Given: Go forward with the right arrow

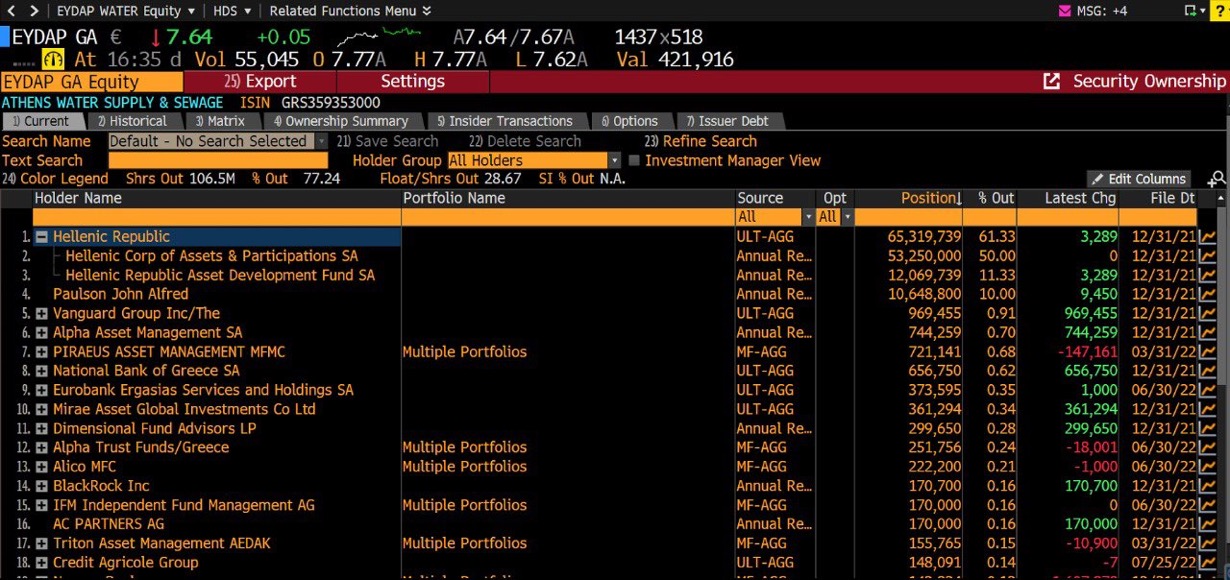Looking at the screenshot, I should pos(33,11).
